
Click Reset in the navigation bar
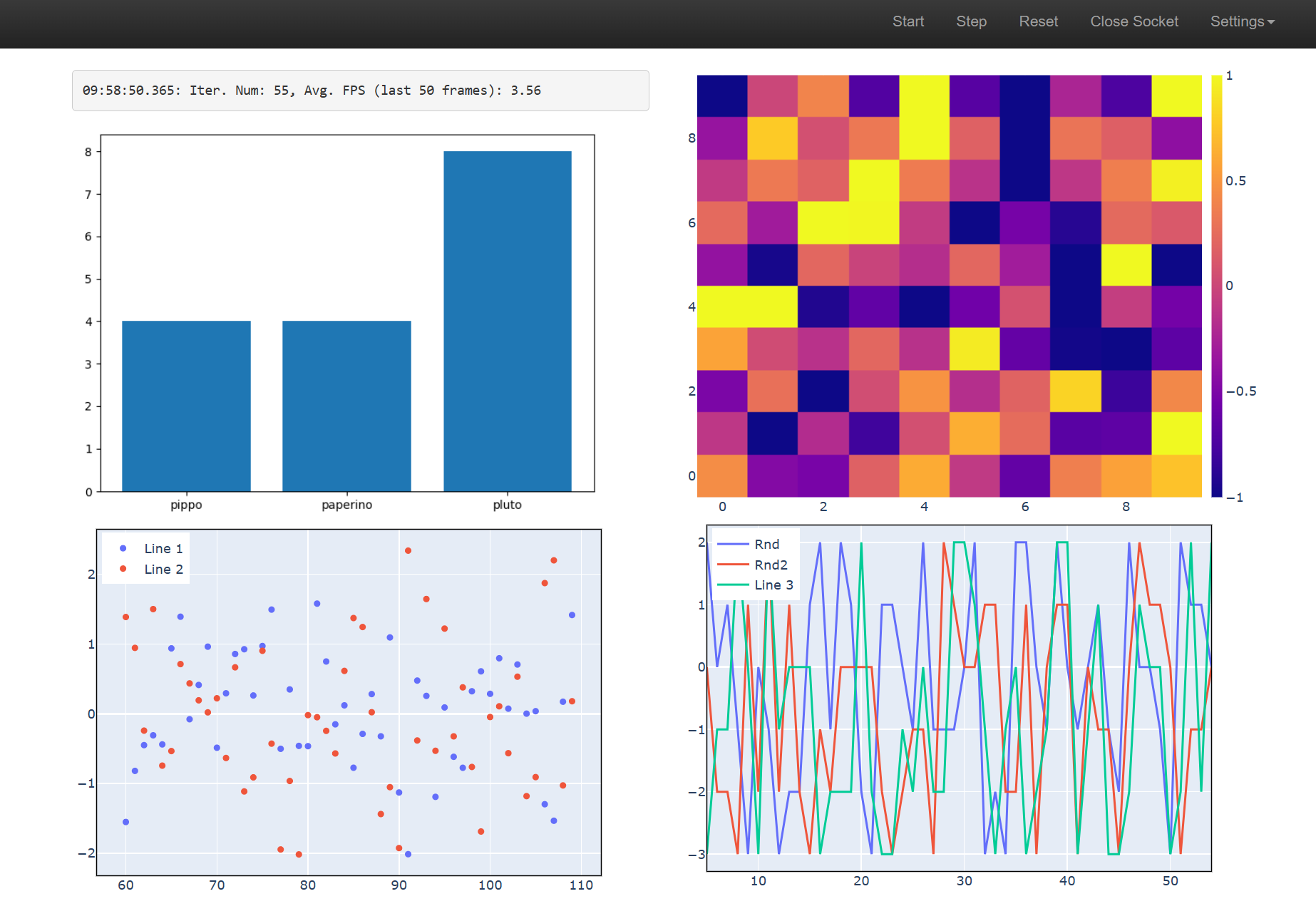click(1038, 21)
